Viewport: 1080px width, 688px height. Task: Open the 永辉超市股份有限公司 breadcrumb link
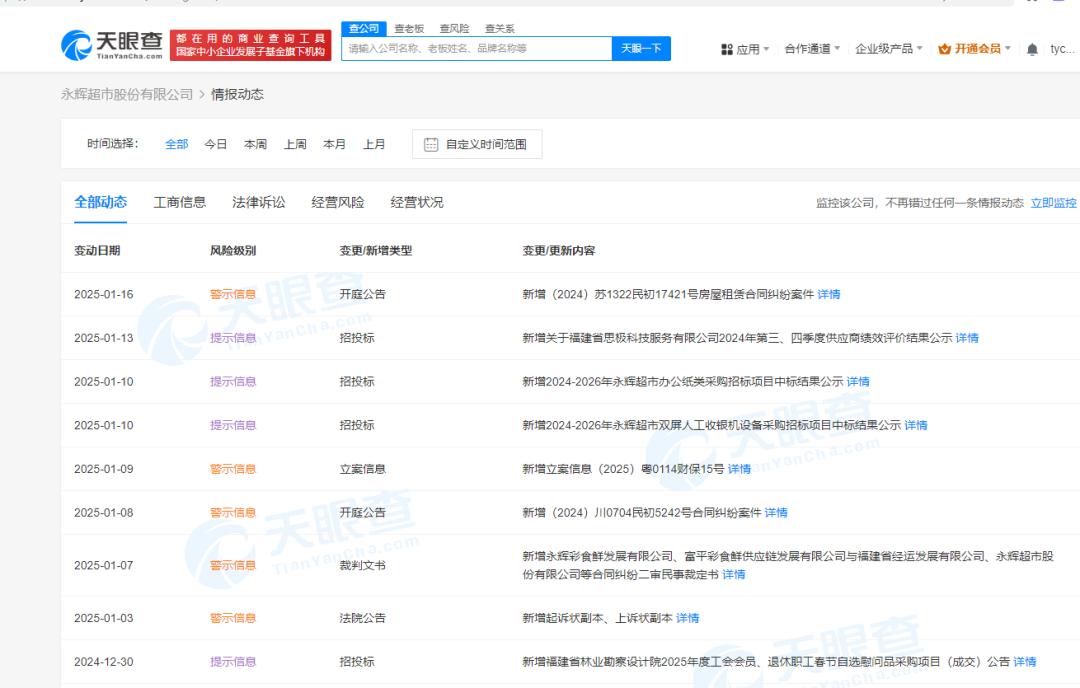click(127, 94)
